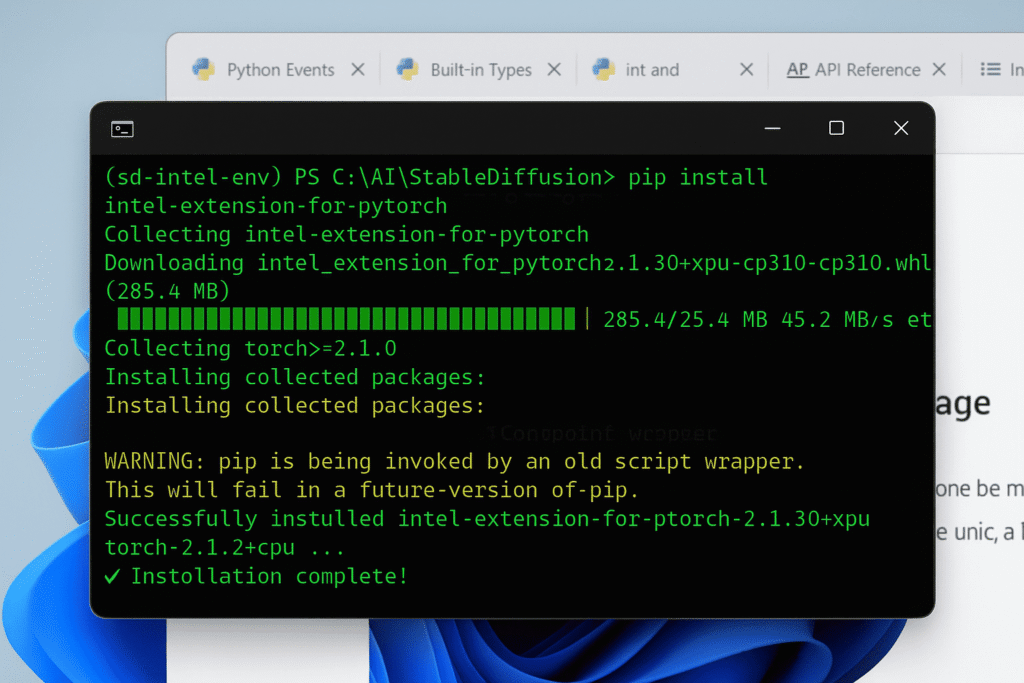Click the '(sd-intel-env)' prompt prefix
This screenshot has width=1024, height=683.
[193, 177]
